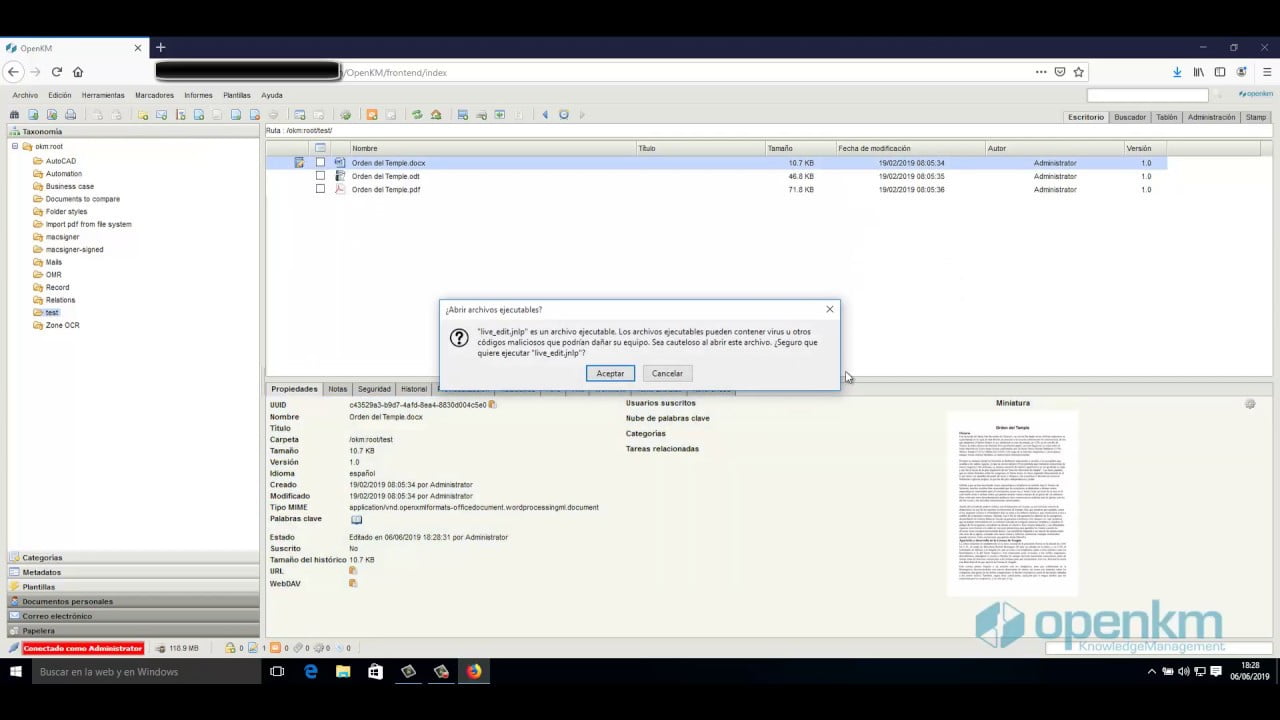Click the create folder toolbar icon
Screen dimensions: 1280x720
click(144, 115)
